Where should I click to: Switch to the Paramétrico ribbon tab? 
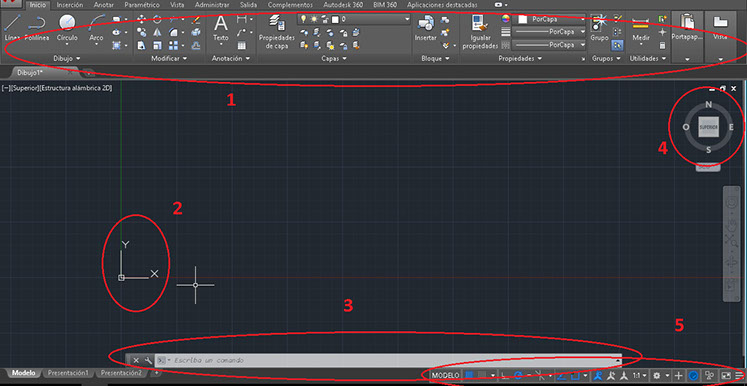click(x=142, y=5)
